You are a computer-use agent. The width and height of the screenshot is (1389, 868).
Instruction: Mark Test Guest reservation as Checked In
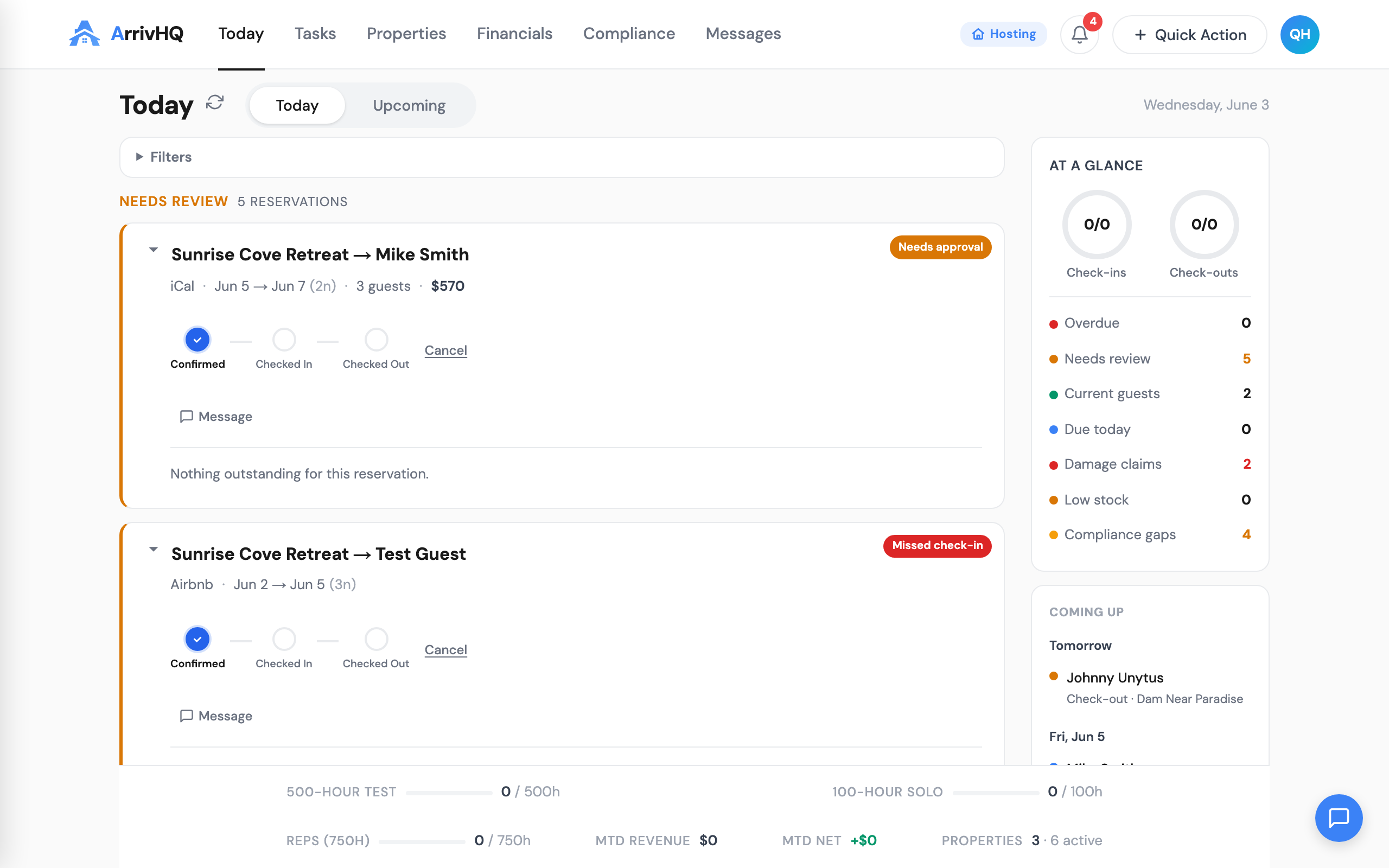click(284, 639)
